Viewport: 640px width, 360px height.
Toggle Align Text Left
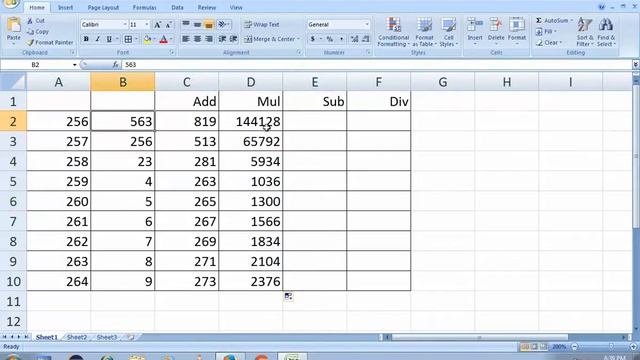point(186,39)
